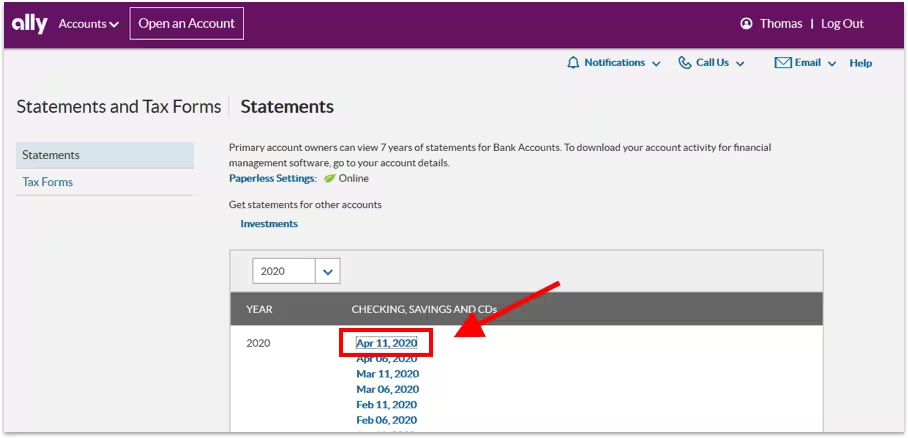
Task: Click the 2020 year cell in the table
Action: coord(258,344)
